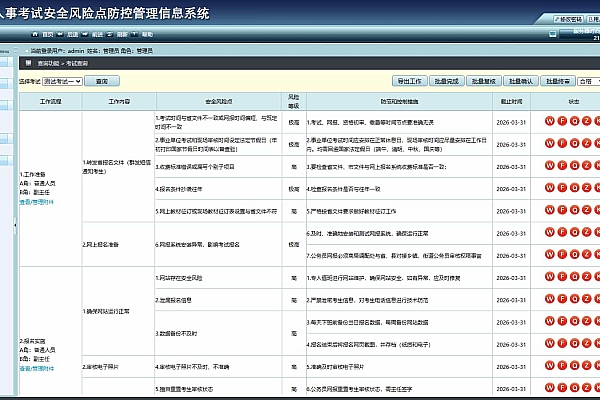Click W status icon in 擅自重置考生审核状态 row
Viewport: 600px width, 400px height.
pyautogui.click(x=549, y=388)
